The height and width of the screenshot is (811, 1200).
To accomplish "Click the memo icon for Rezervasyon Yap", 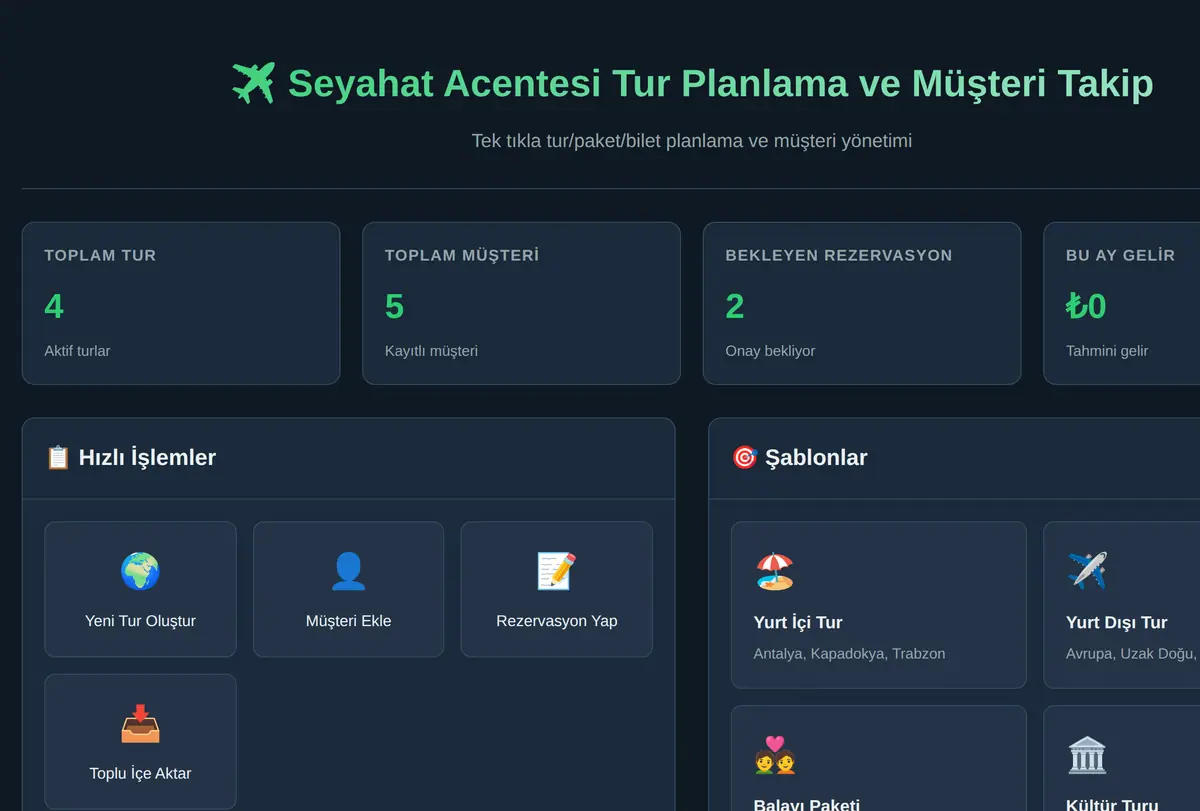I will pos(556,571).
